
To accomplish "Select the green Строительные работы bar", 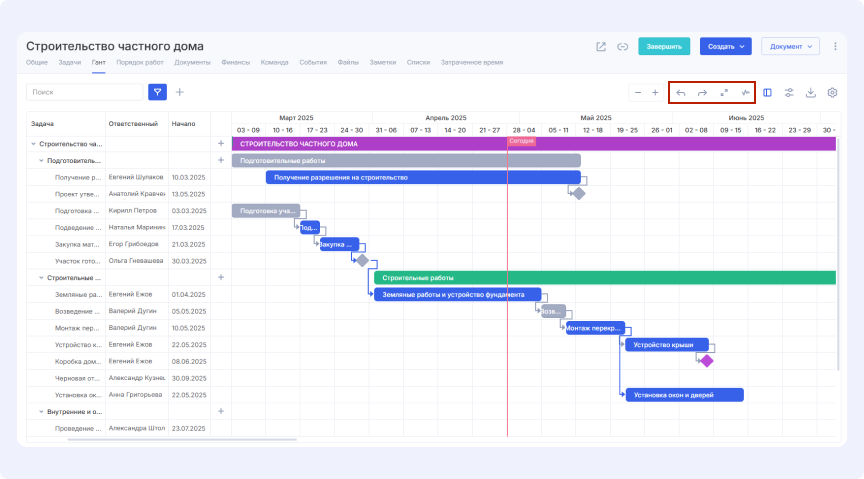I will coord(605,278).
